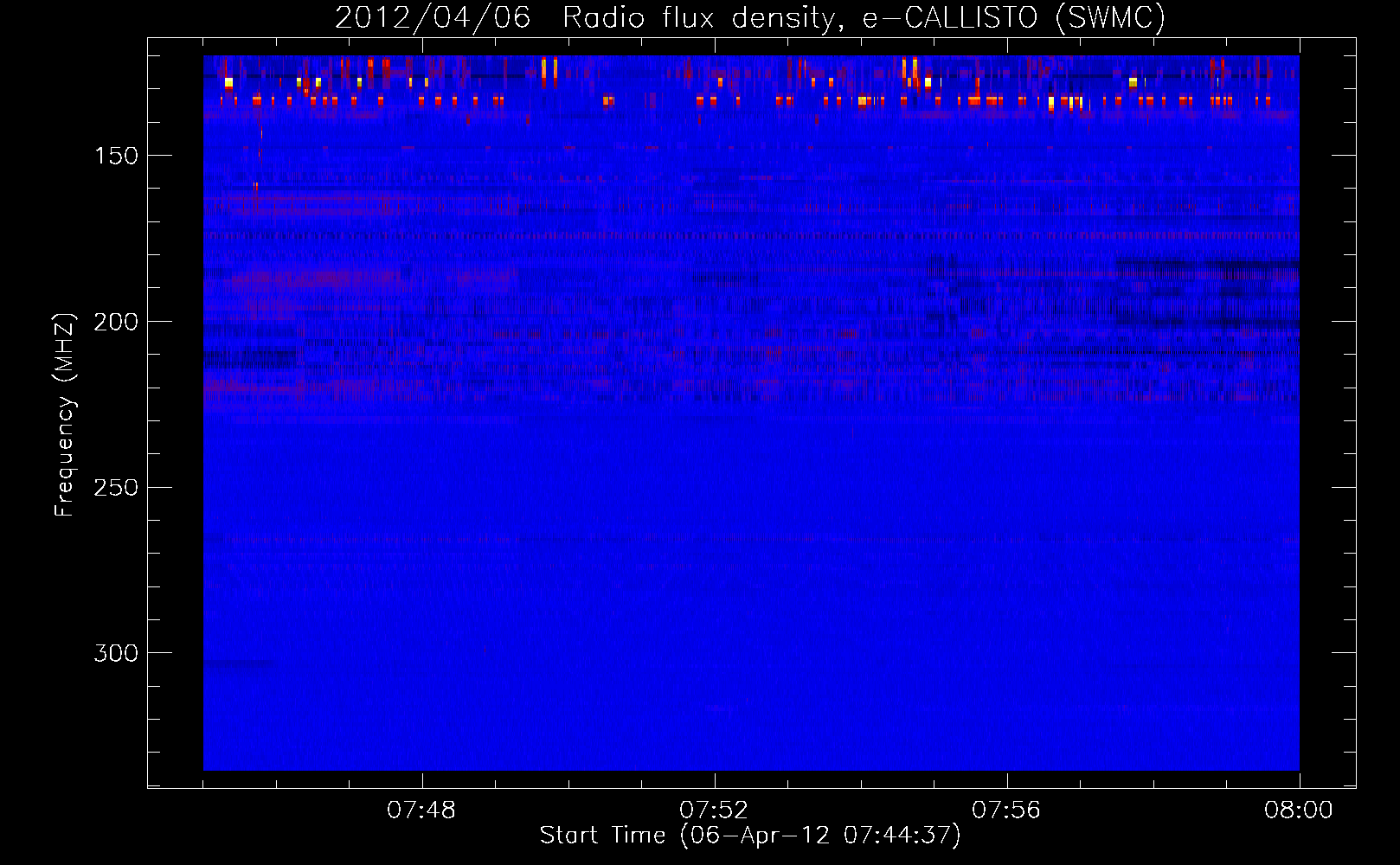Click the '300' frequency tick label

116,653
